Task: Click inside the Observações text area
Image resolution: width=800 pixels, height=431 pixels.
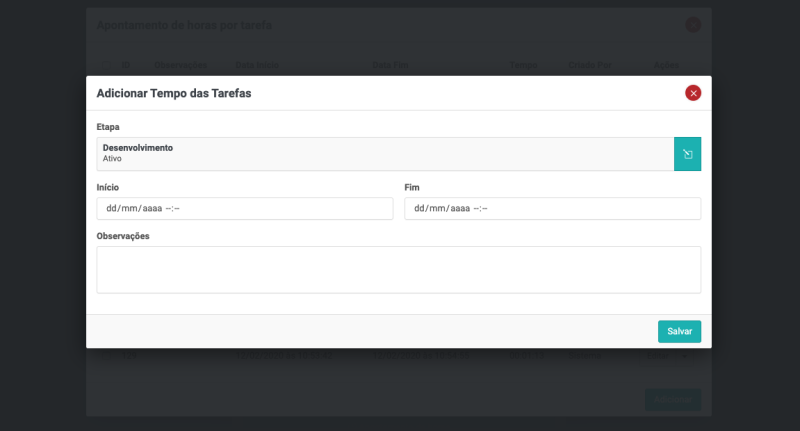Action: [398, 269]
